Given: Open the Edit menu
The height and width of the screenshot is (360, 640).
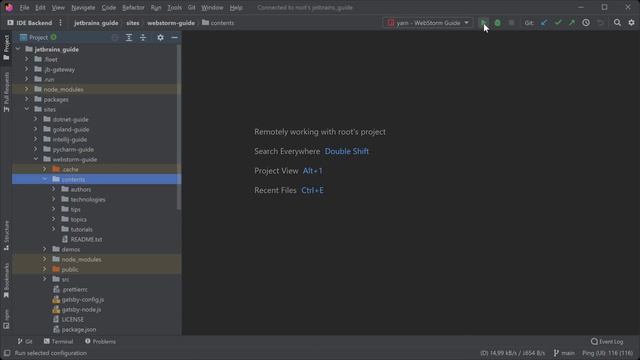Looking at the screenshot, I should click(x=40, y=7).
